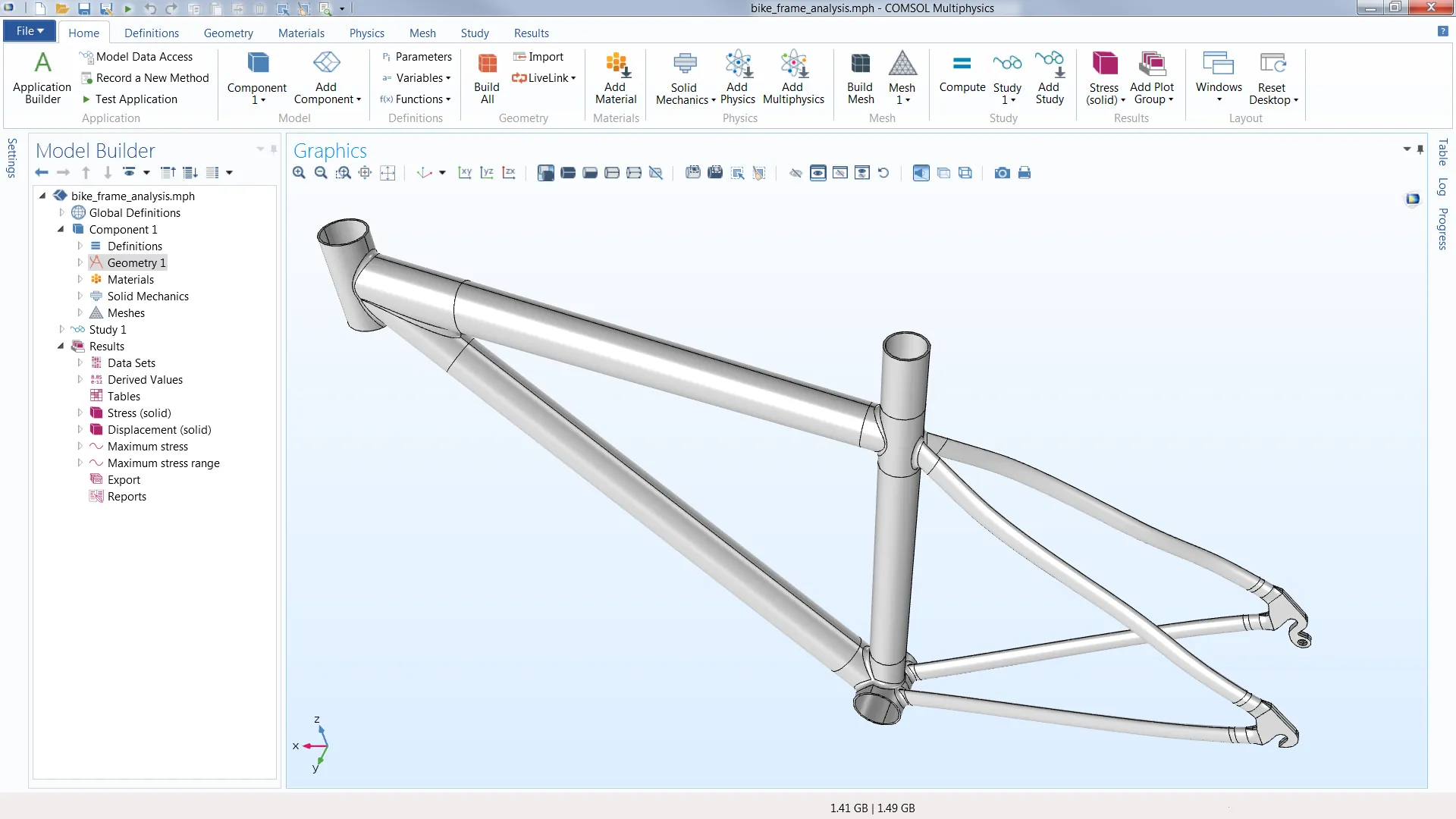Expand the Global Definitions node
The image size is (1456, 819).
pos(62,213)
